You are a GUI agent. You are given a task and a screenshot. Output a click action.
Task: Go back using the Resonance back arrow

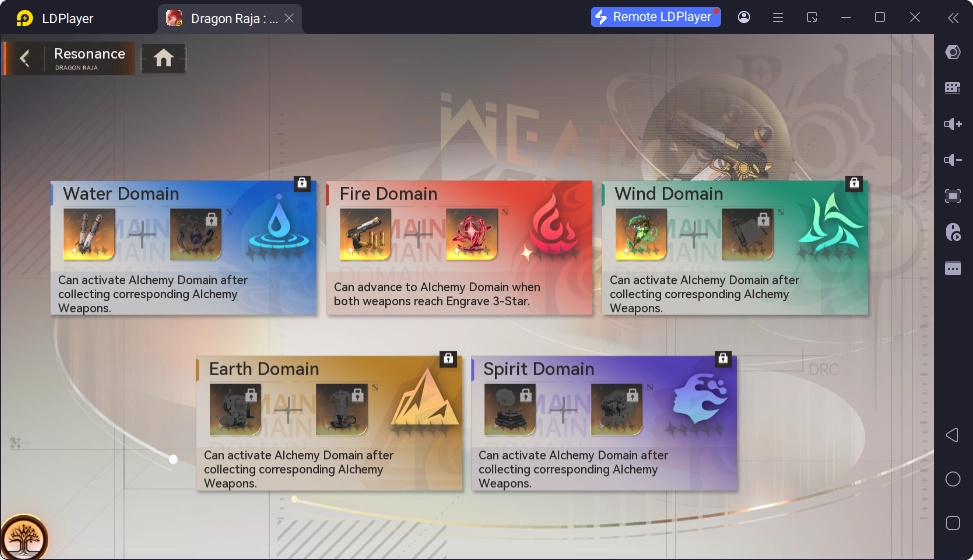(25, 59)
